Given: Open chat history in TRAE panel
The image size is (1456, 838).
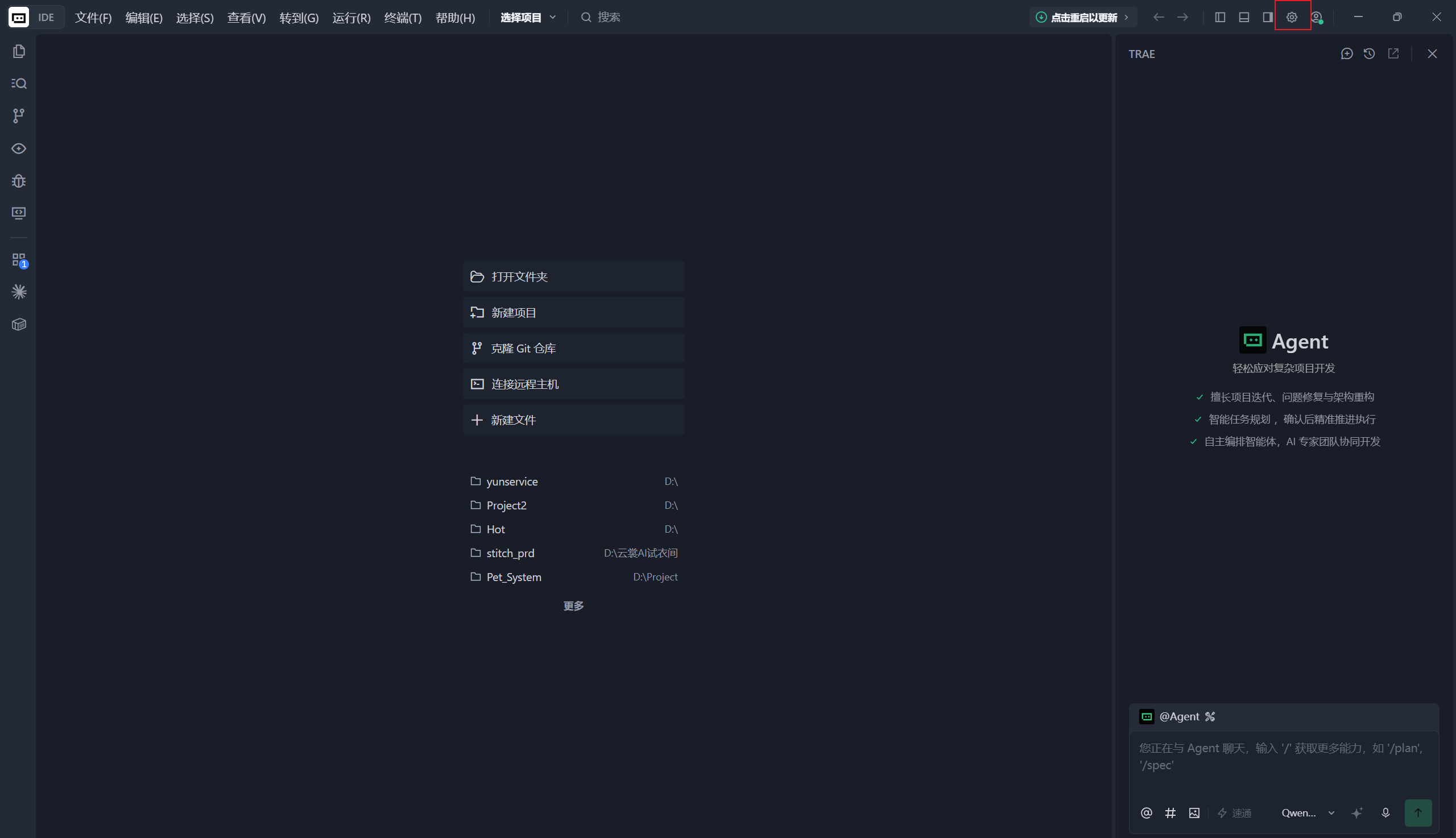Looking at the screenshot, I should click(1370, 53).
